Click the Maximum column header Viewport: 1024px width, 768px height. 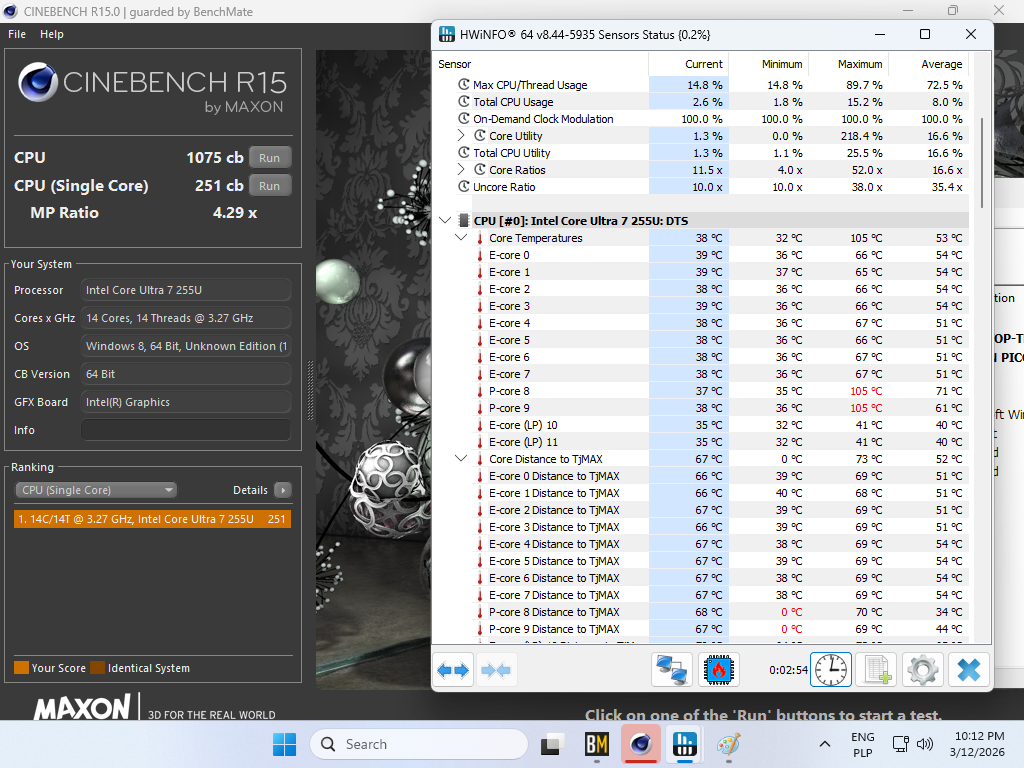pos(848,64)
